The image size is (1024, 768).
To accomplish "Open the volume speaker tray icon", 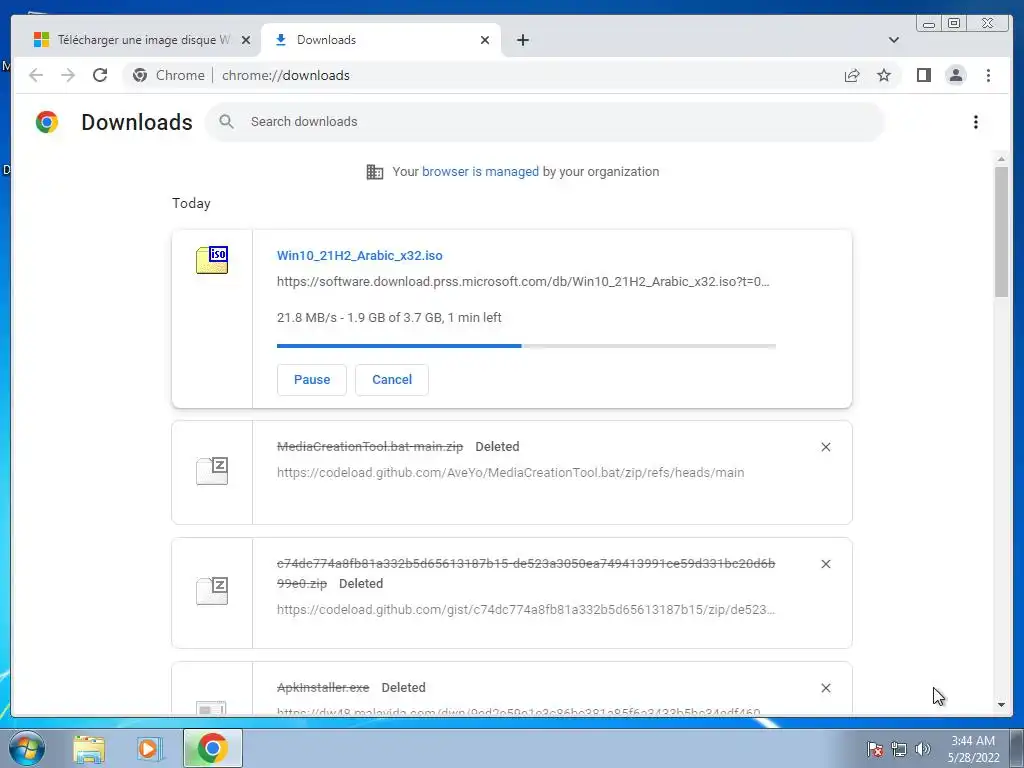I will (x=922, y=749).
